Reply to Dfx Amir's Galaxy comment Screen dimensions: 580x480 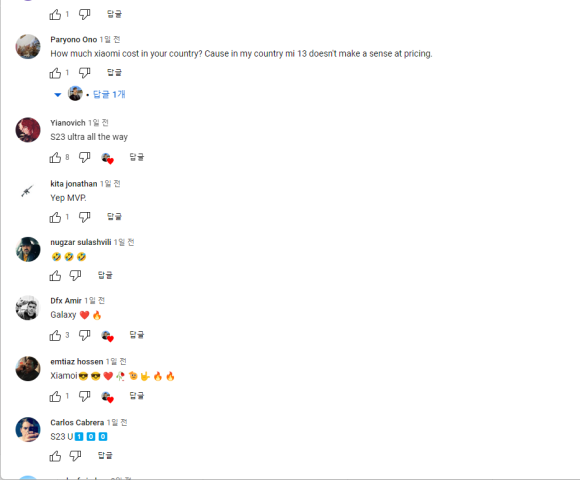point(136,335)
